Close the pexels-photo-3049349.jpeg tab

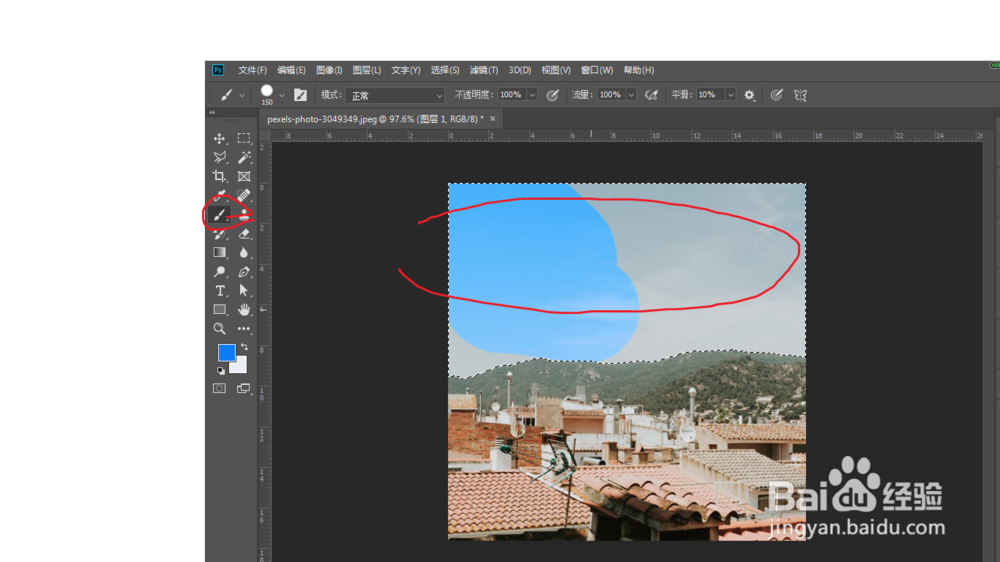pos(492,119)
